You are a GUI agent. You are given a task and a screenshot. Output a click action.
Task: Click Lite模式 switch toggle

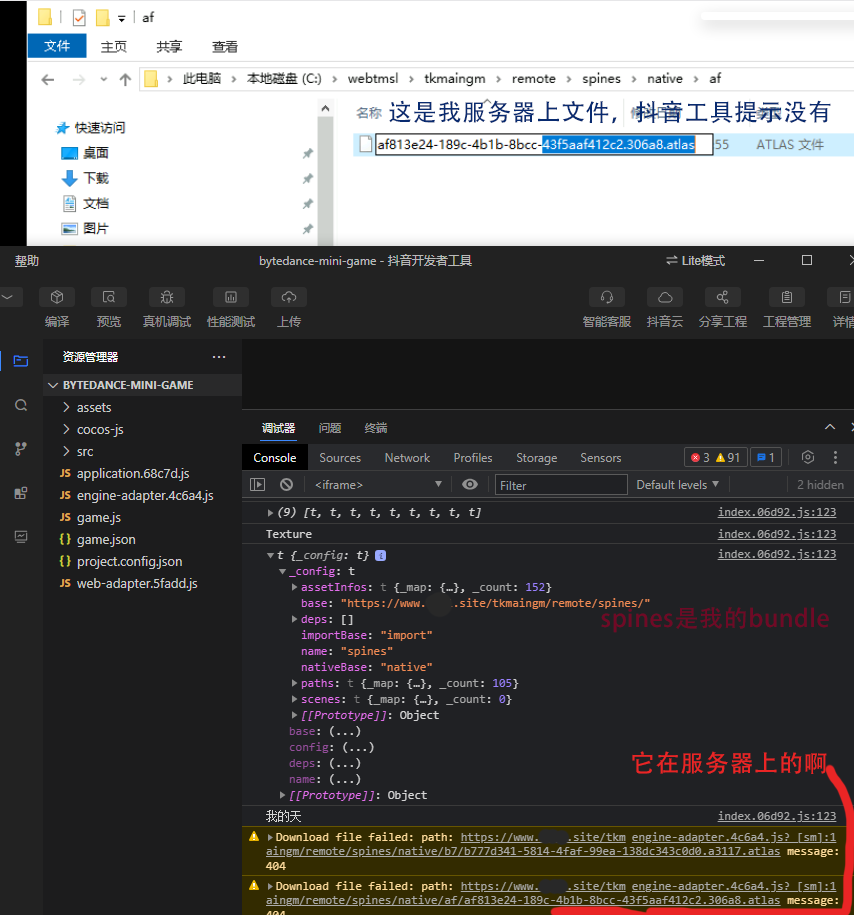tap(695, 261)
